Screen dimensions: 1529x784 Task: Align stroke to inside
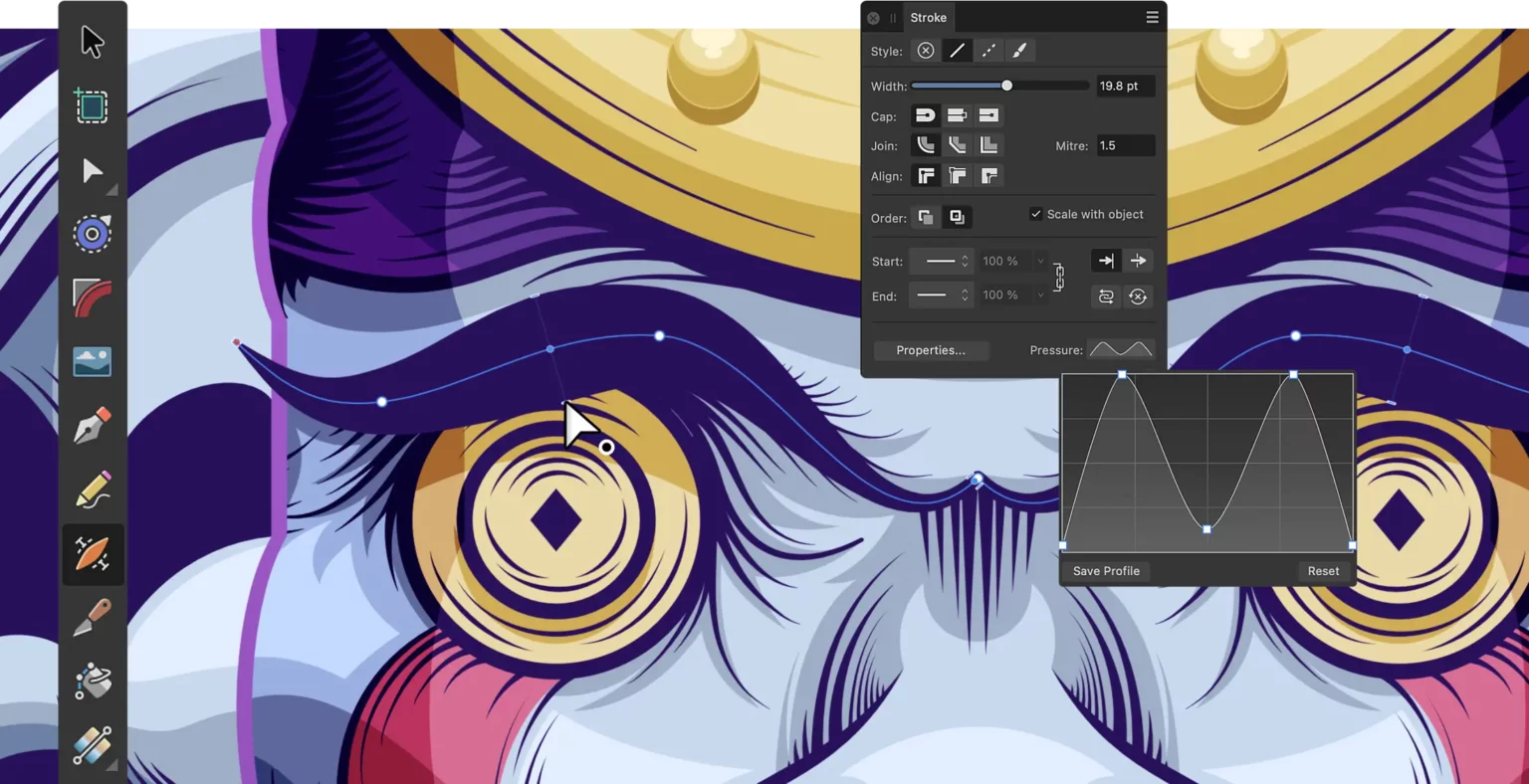point(958,176)
